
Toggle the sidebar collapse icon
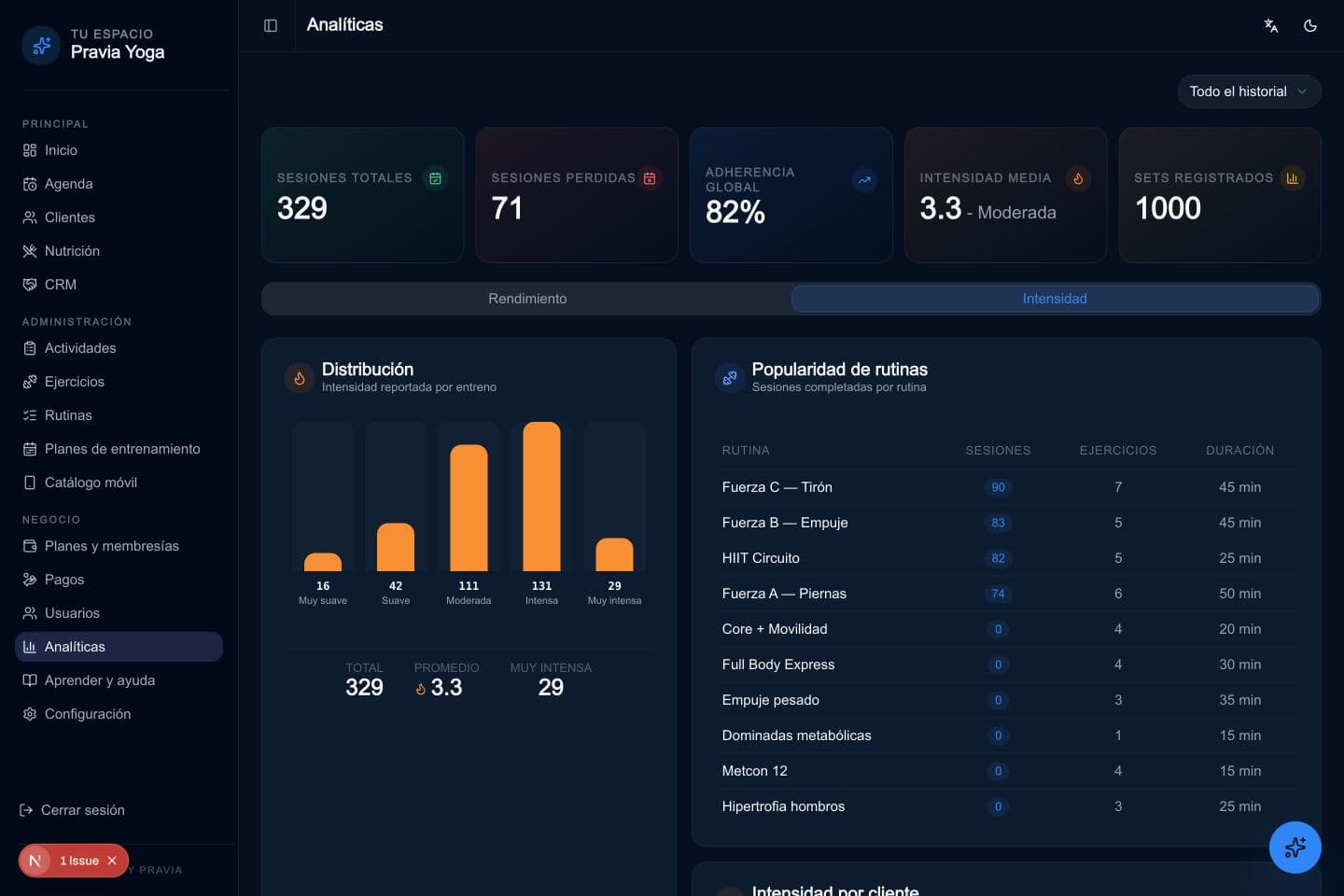[271, 25]
